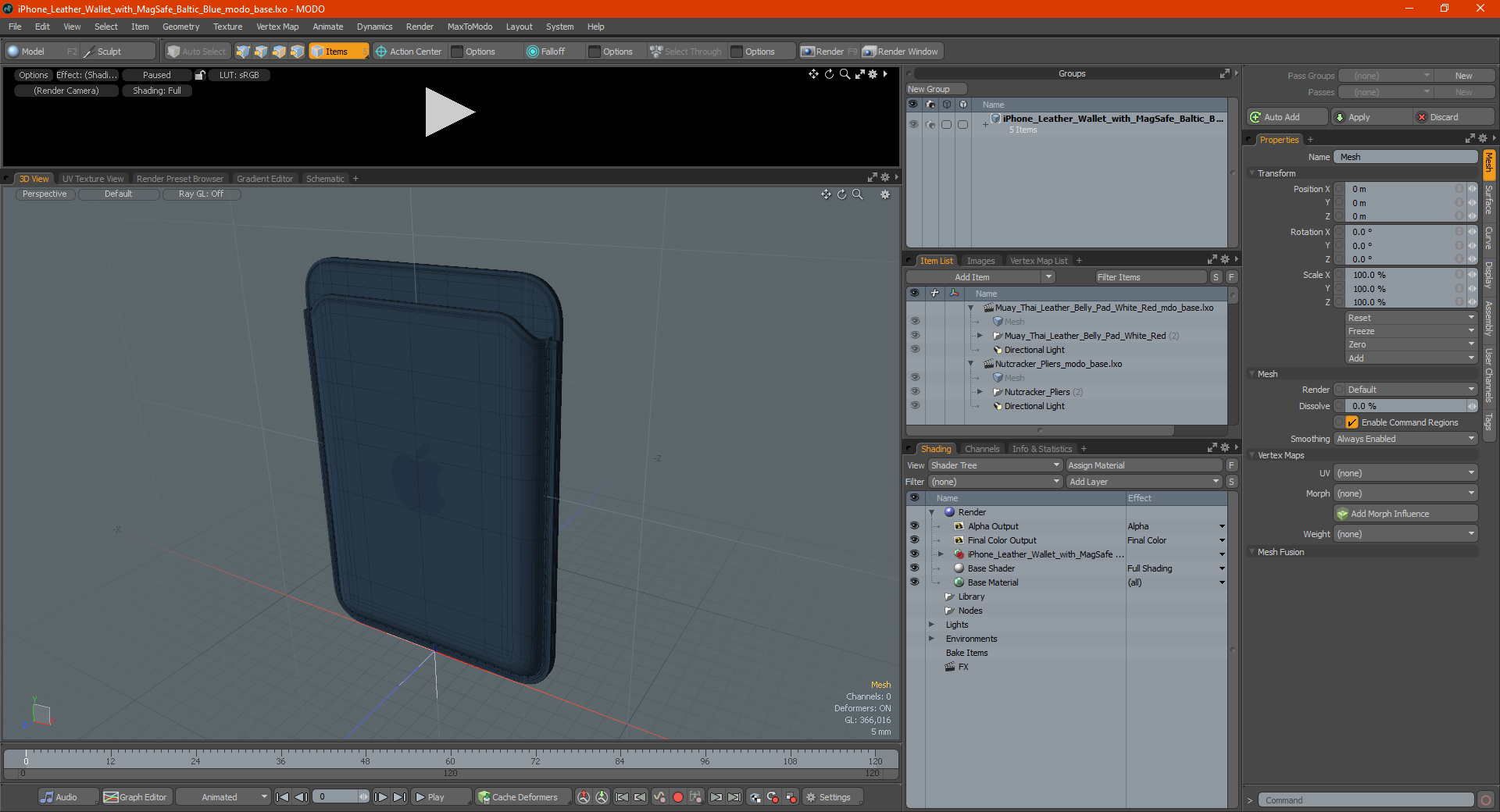Open Render Default dropdown in Mesh properties
1500x812 pixels.
tap(1411, 390)
